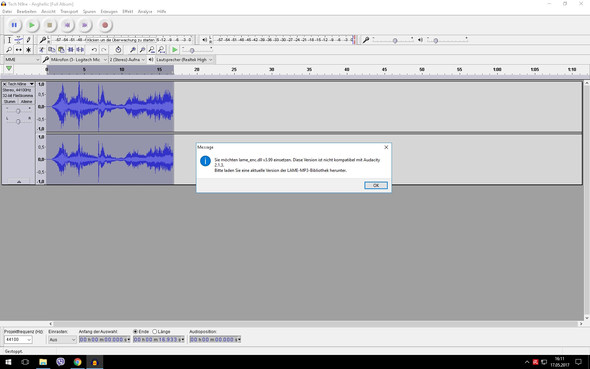Open the Projektfrequenz 44100 dropdown
Viewport: 590px width, 369px height.
18,340
